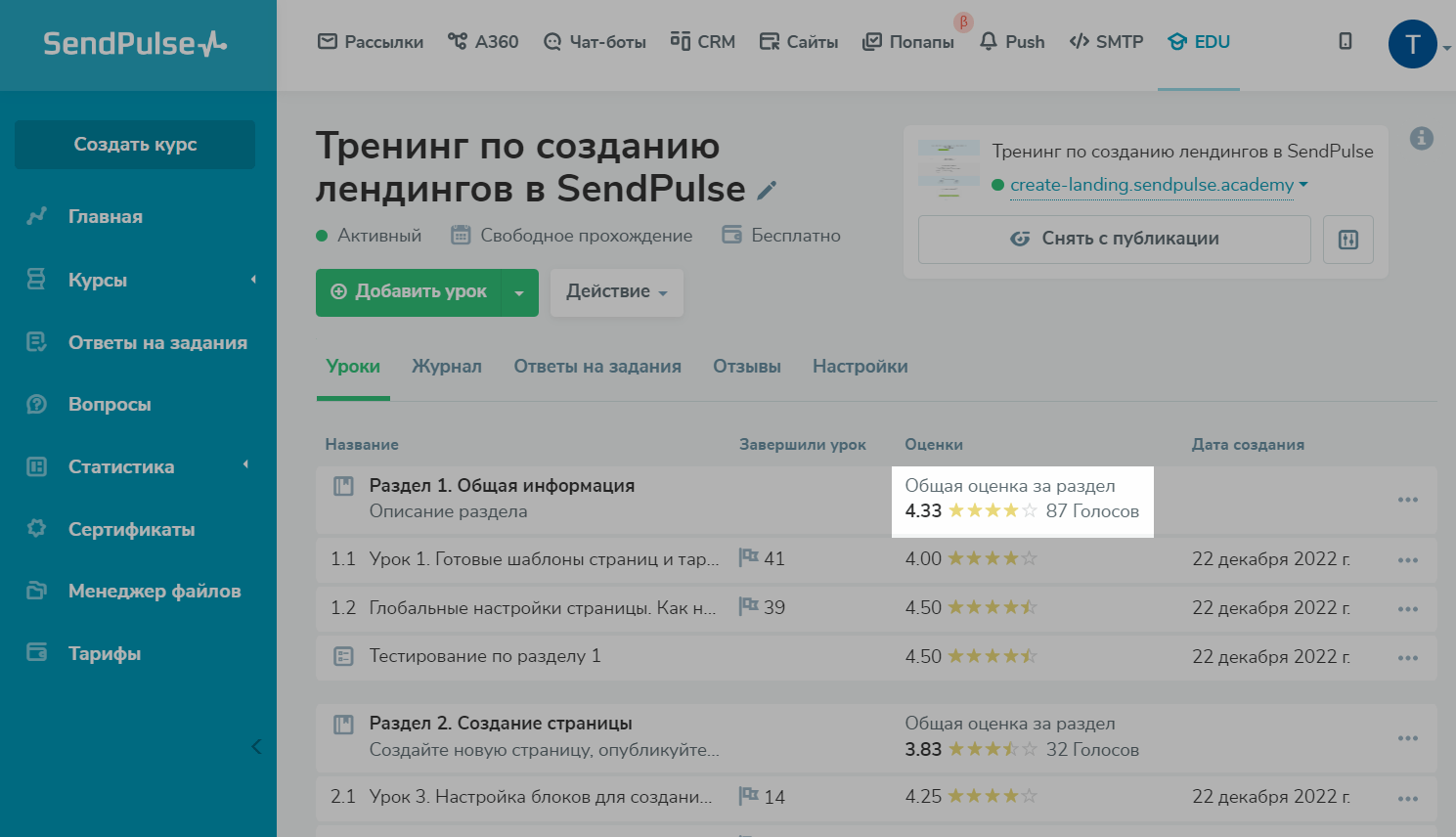Viewport: 1456px width, 837px height.
Task: Click the course landing page thumbnail
Action: click(948, 168)
